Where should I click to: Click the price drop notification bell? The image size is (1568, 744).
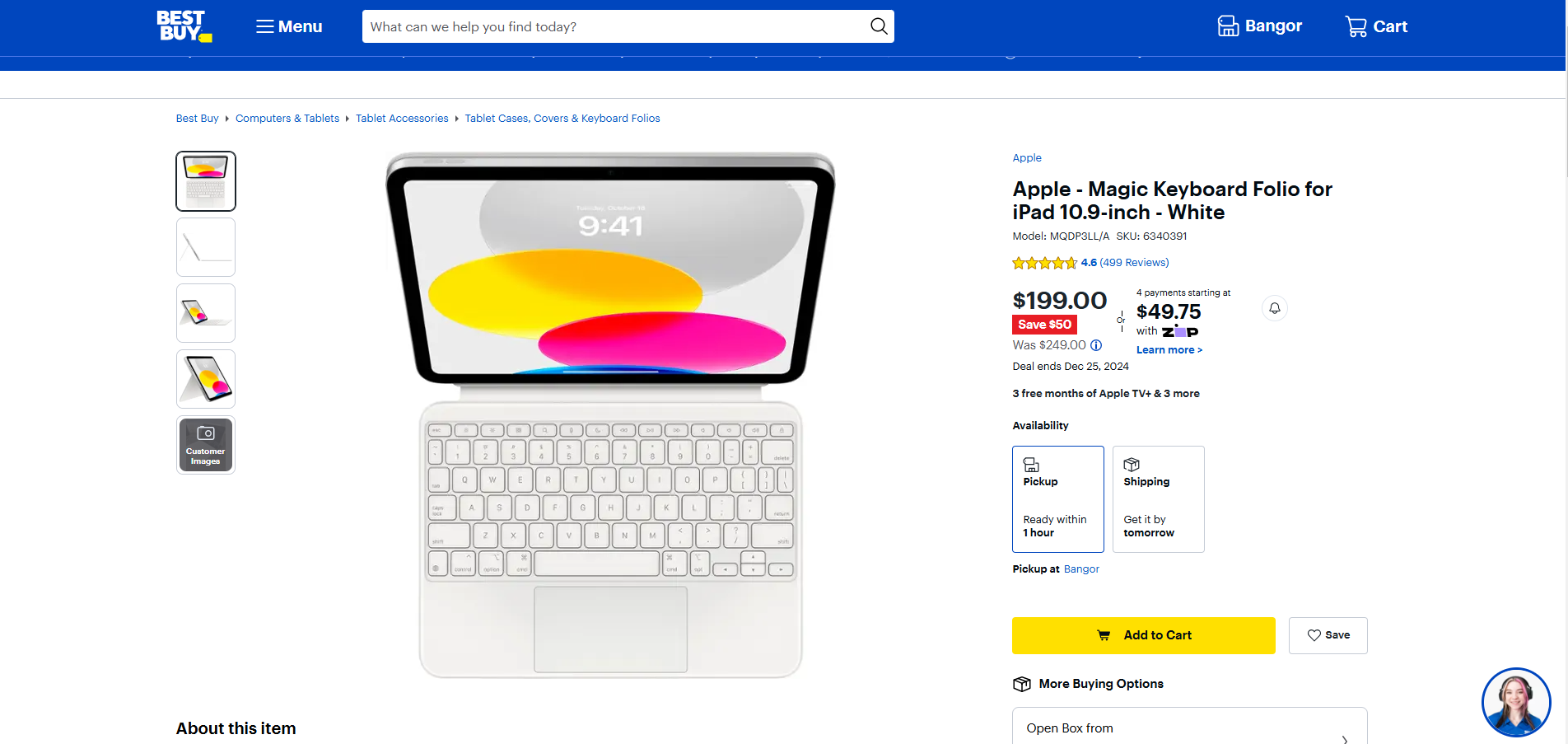pos(1274,308)
